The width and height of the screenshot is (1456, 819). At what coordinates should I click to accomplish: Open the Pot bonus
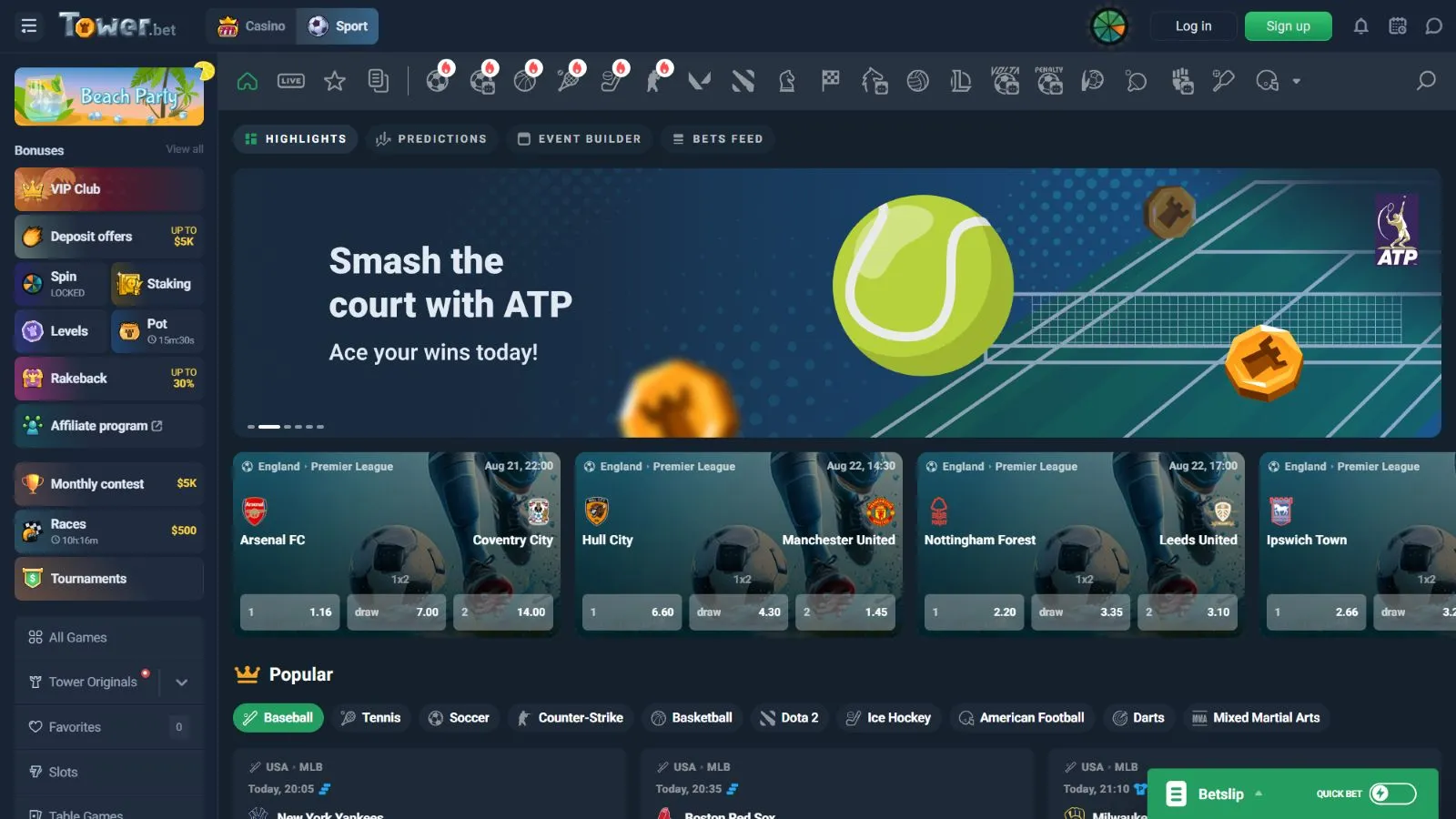(157, 331)
